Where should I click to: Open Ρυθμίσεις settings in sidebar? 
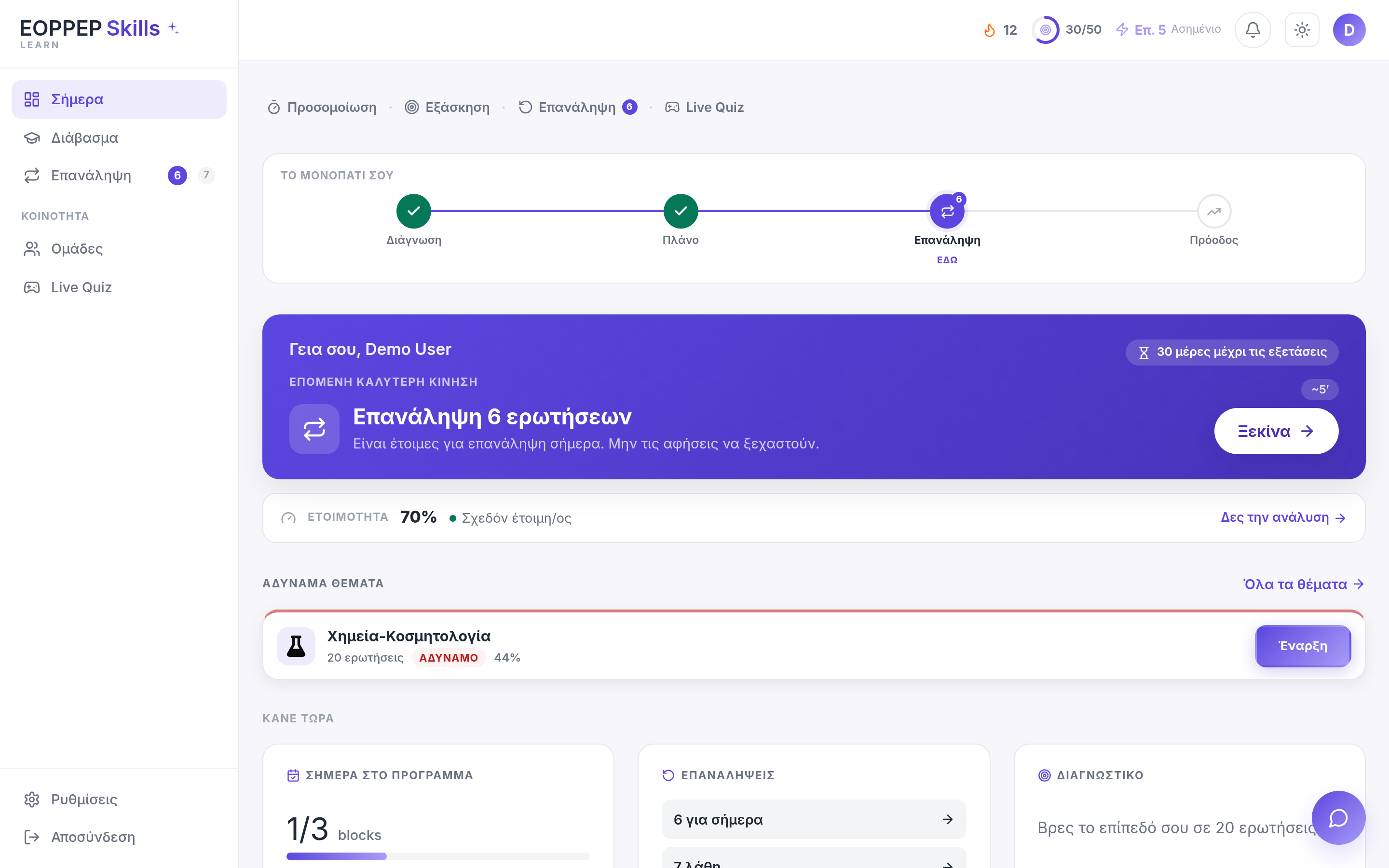click(119, 799)
